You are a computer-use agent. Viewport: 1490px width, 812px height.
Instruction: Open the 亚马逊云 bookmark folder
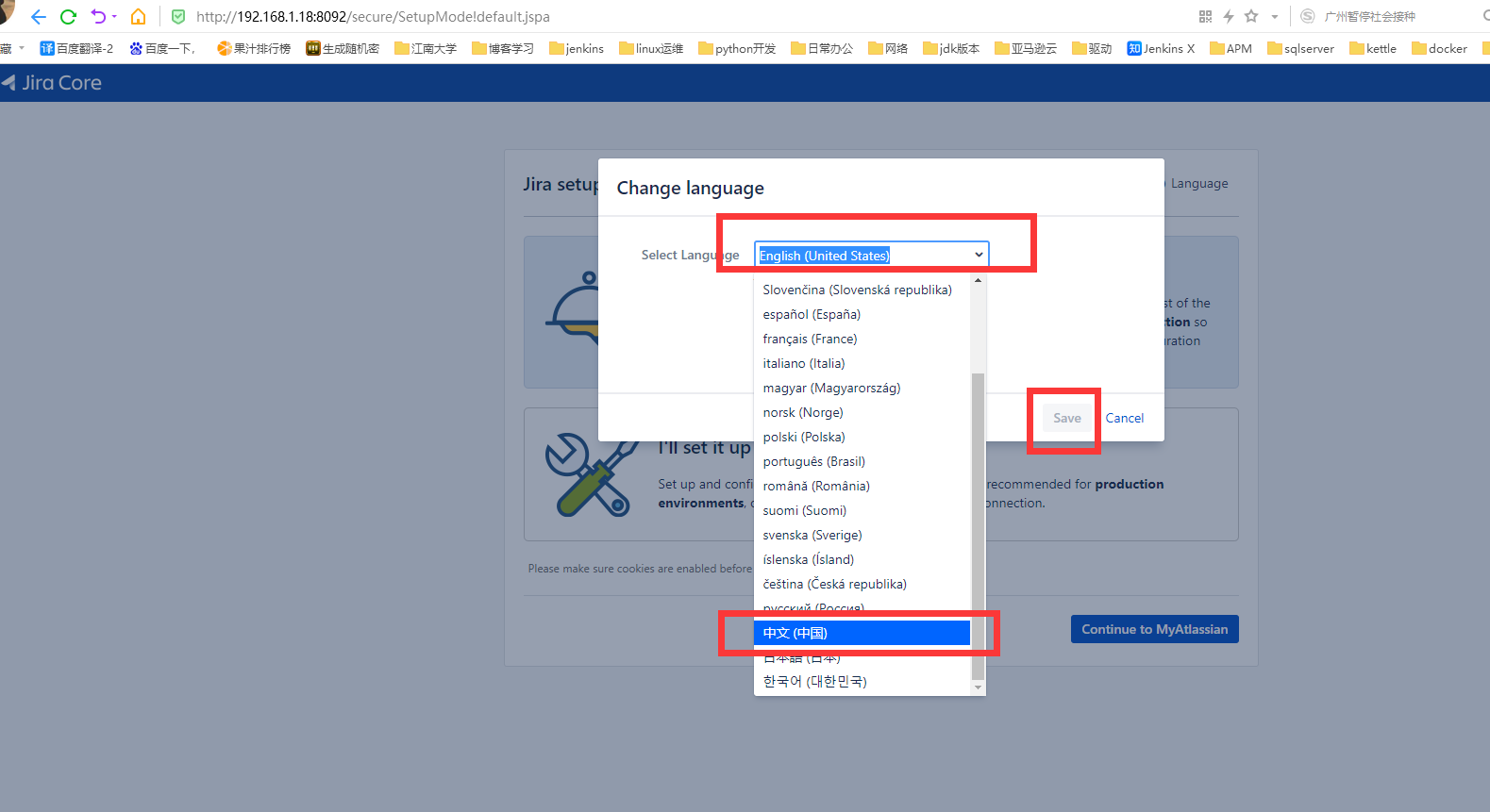(x=1026, y=48)
